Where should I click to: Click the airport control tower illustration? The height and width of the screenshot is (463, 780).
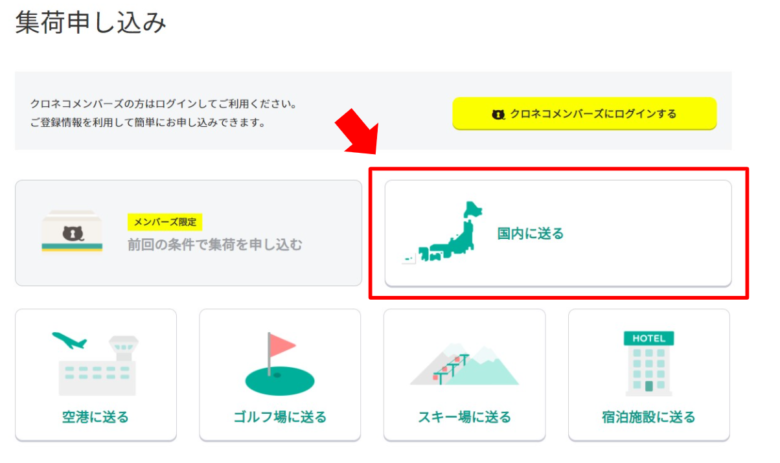click(124, 348)
